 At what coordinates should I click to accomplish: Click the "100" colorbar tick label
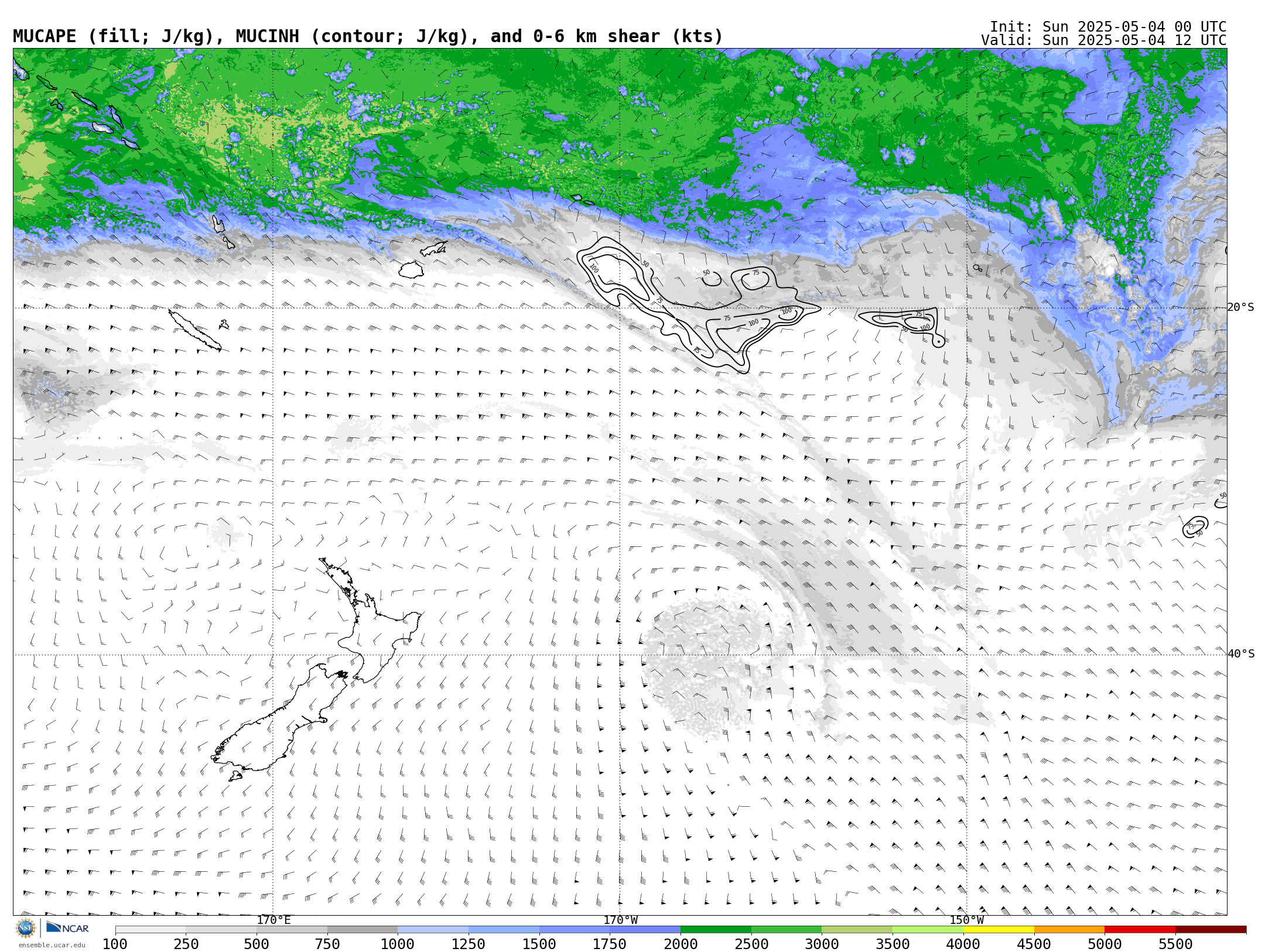(x=115, y=944)
